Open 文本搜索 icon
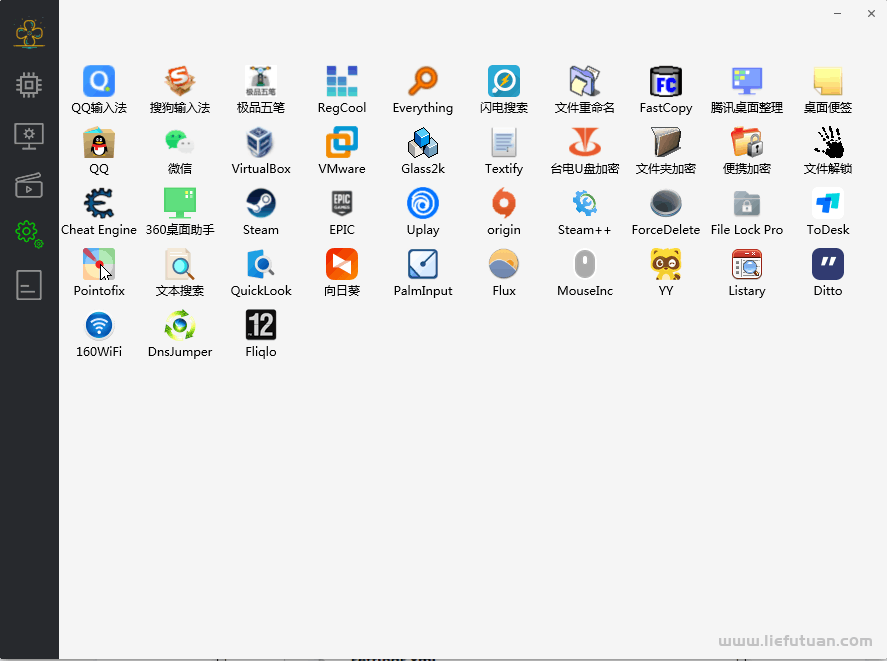Image resolution: width=887 pixels, height=661 pixels. (x=180, y=264)
